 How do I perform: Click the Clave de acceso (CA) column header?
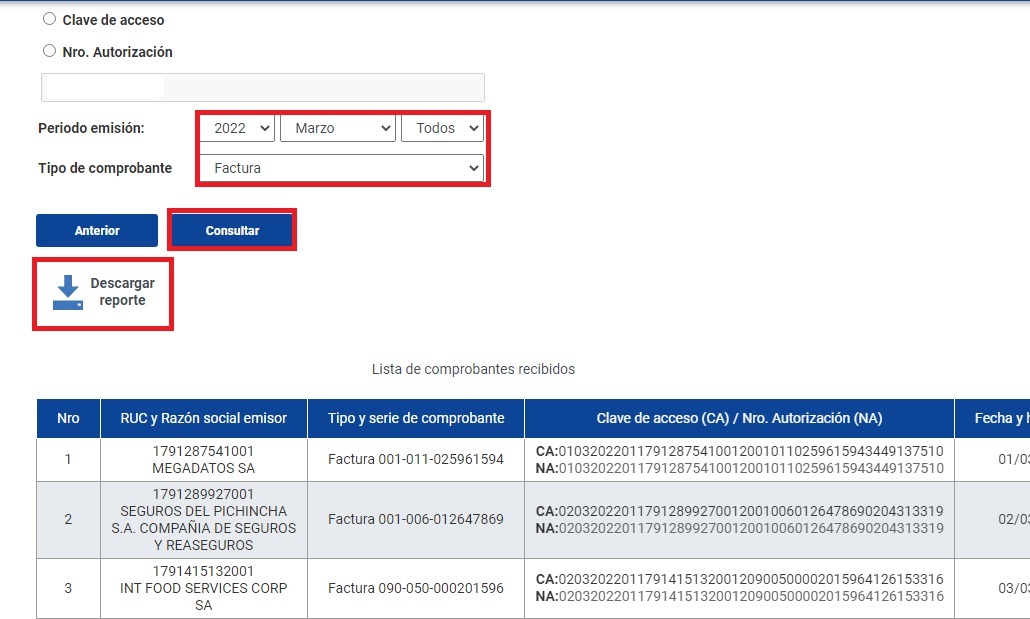tap(739, 418)
